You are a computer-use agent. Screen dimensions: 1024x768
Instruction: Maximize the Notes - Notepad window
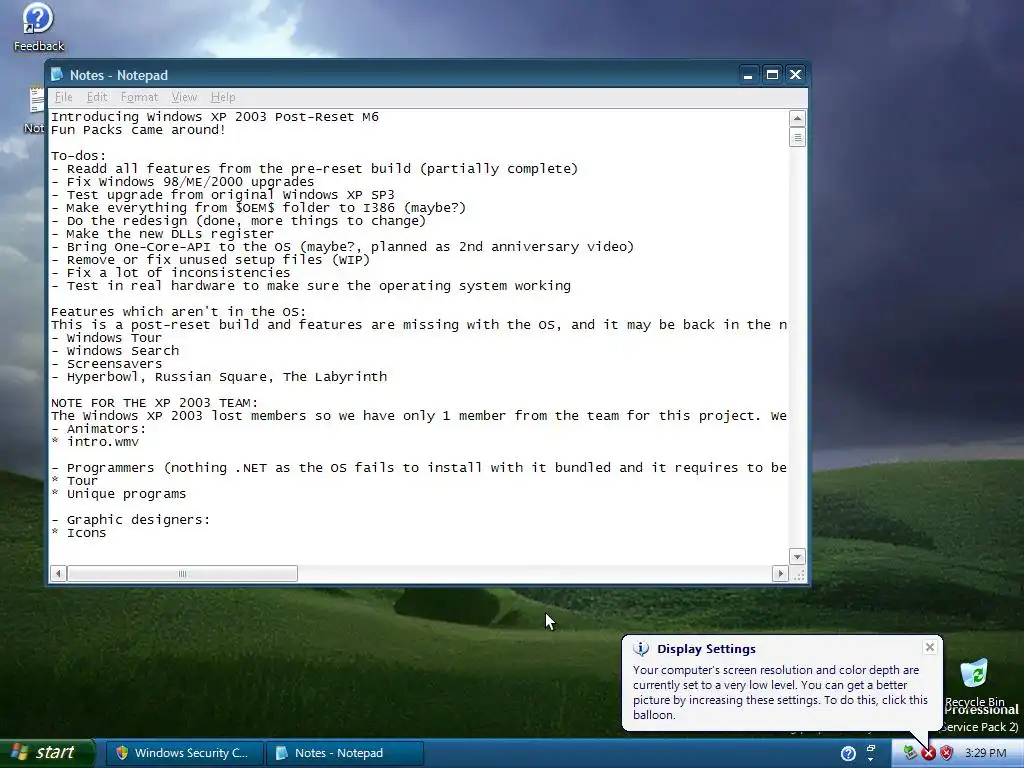pos(772,75)
